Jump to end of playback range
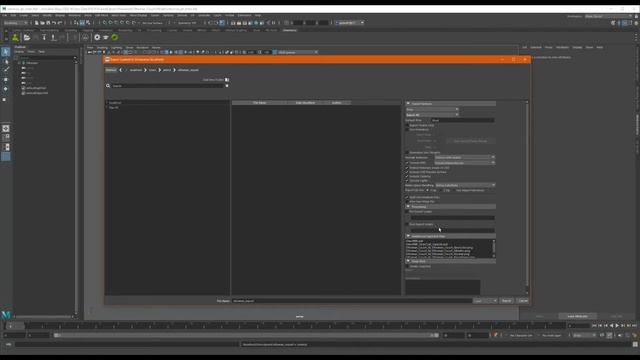The image size is (640, 360). click(x=634, y=326)
